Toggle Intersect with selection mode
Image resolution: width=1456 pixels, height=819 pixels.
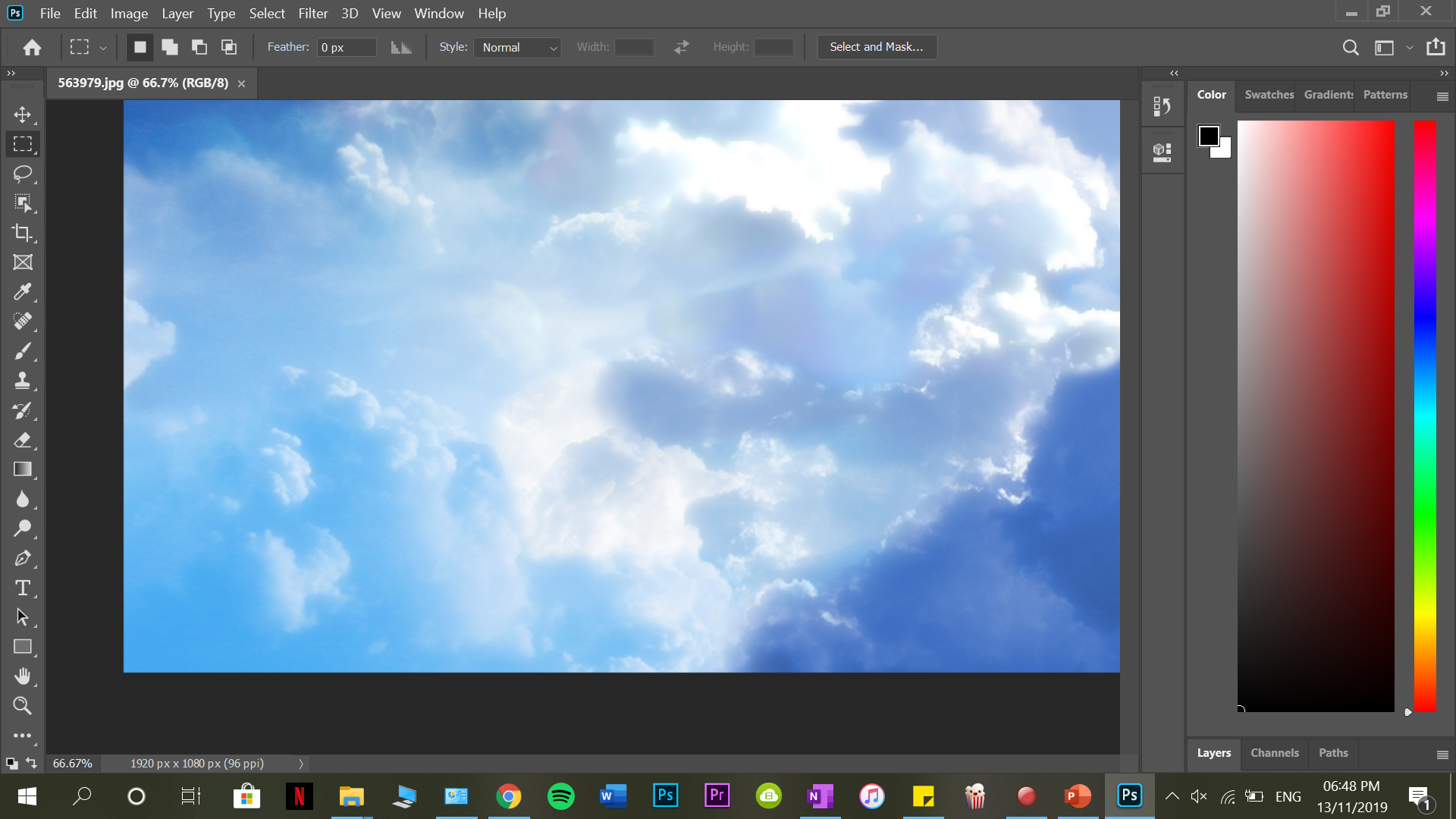tap(228, 46)
